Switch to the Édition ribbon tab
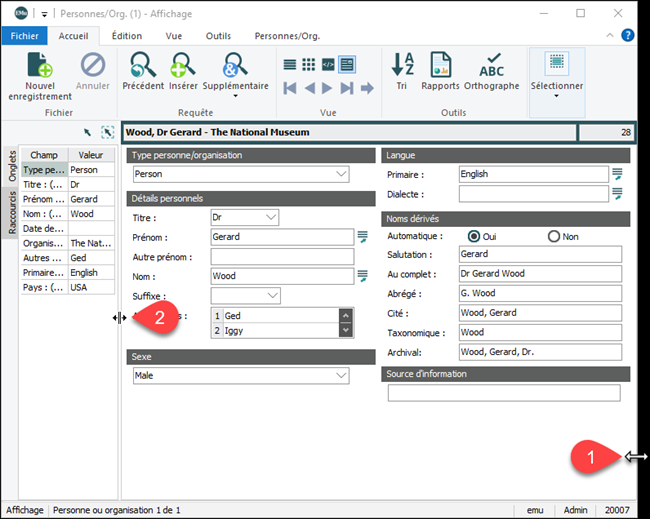This screenshot has height=519, width=650. 126,36
